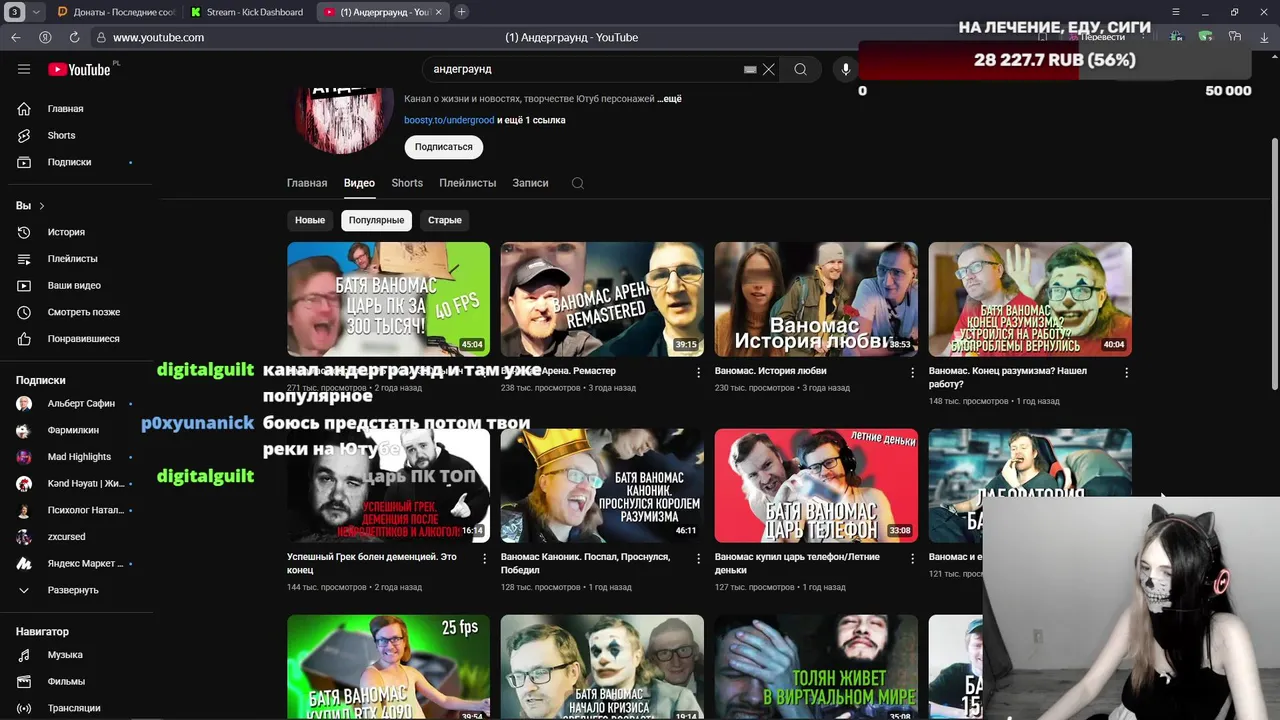Switch to the Донаты browser tab
This screenshot has height=720, width=1280.
116,12
